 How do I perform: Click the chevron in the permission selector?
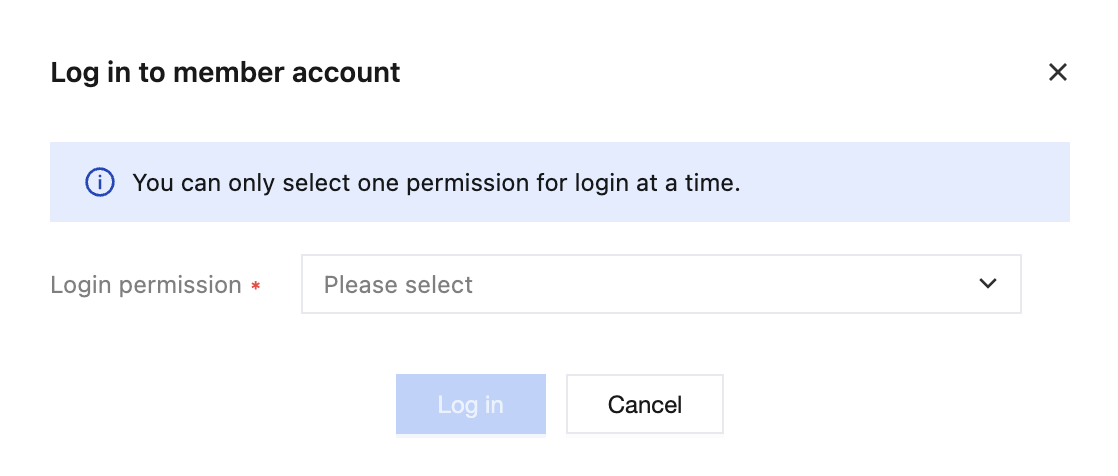point(988,284)
